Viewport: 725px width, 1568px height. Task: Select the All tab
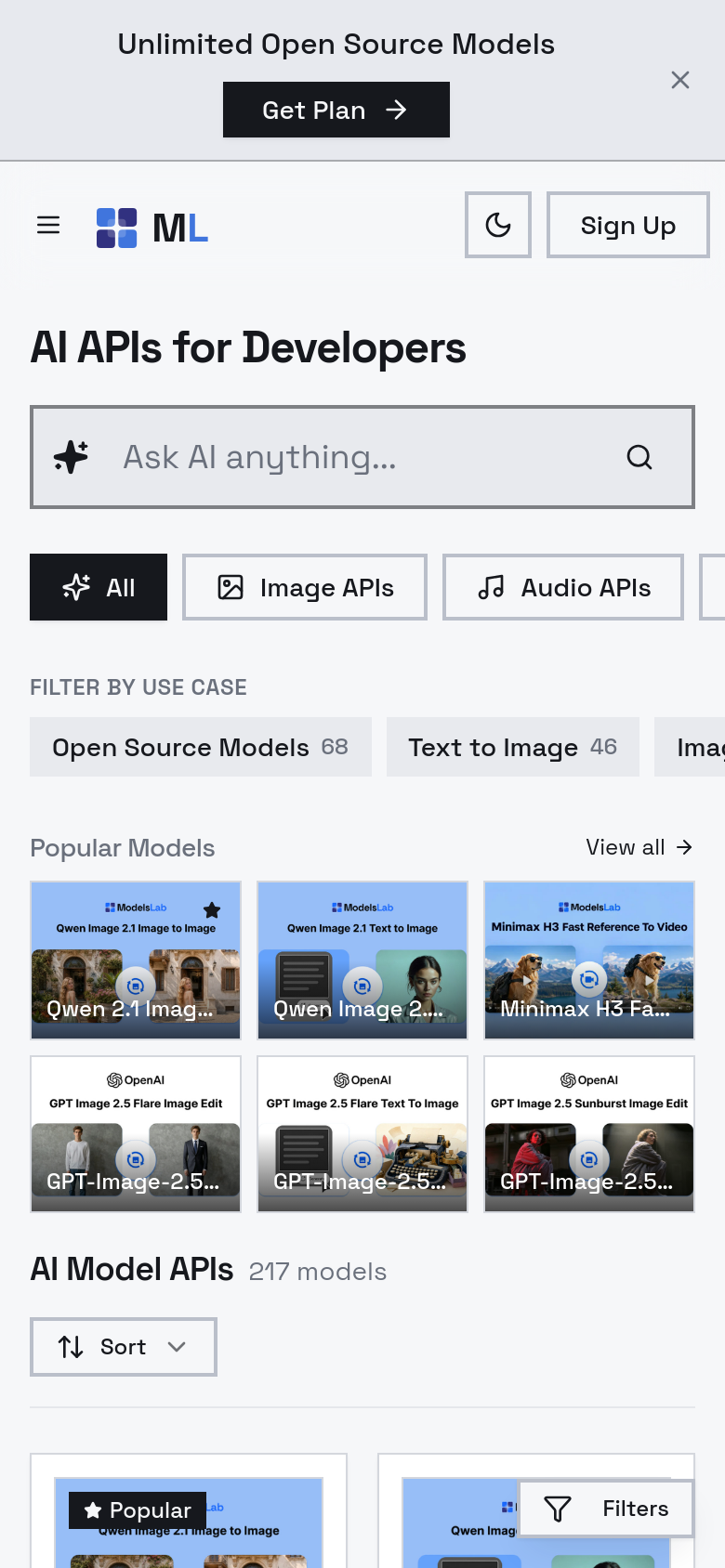tap(99, 587)
